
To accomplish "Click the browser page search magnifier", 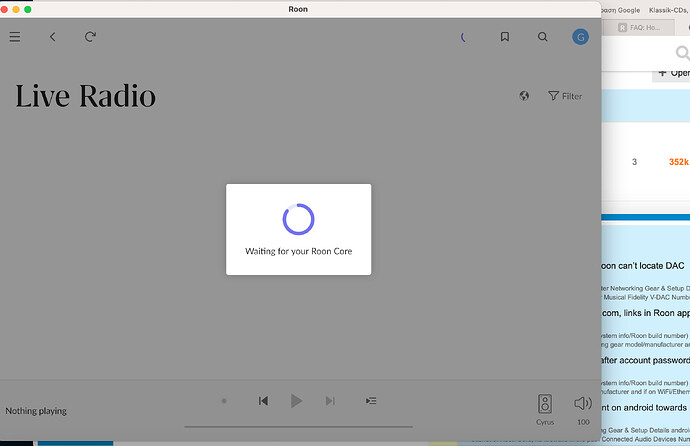I will (x=682, y=53).
